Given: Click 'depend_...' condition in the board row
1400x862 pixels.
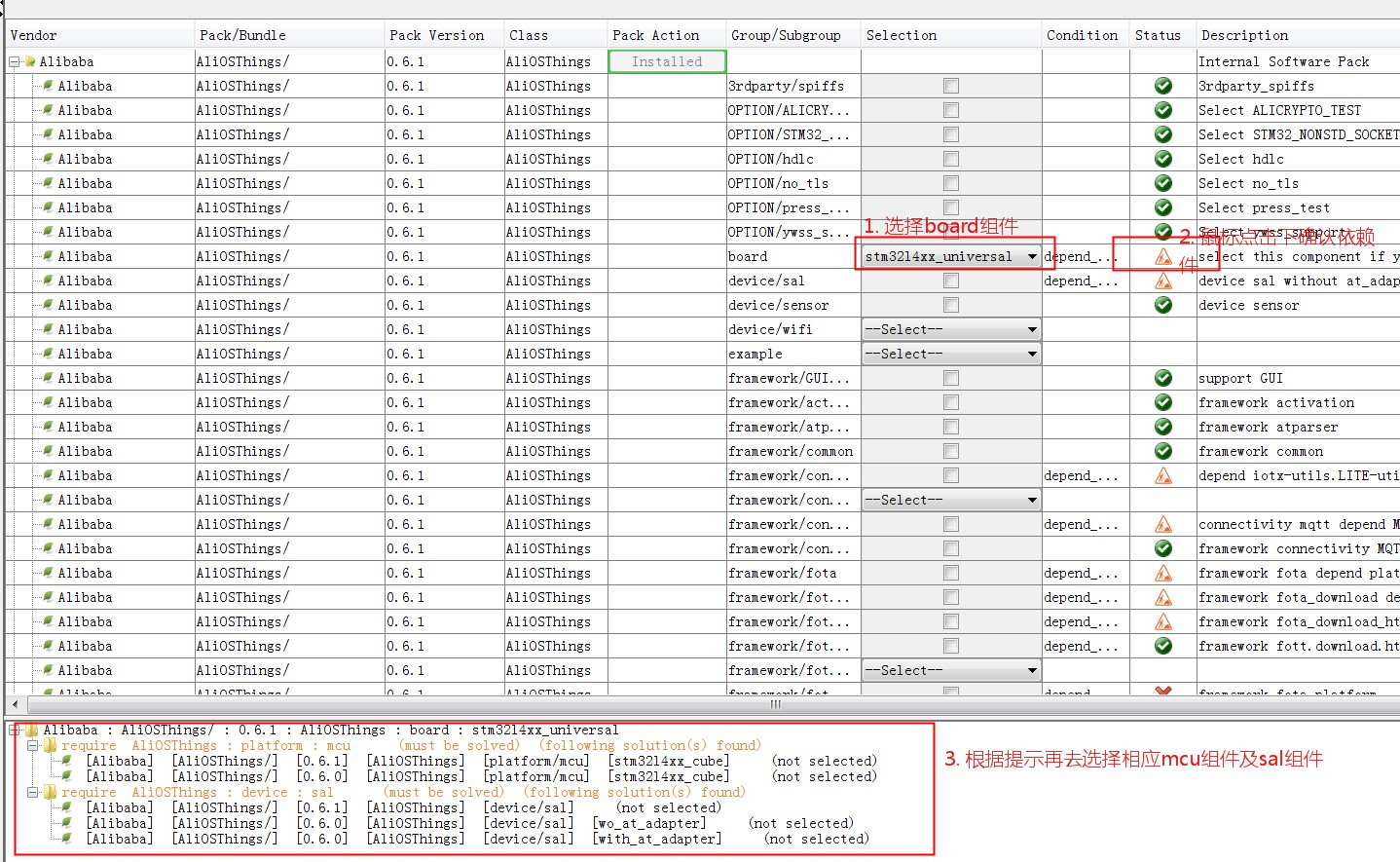Looking at the screenshot, I should pyautogui.click(x=1081, y=256).
